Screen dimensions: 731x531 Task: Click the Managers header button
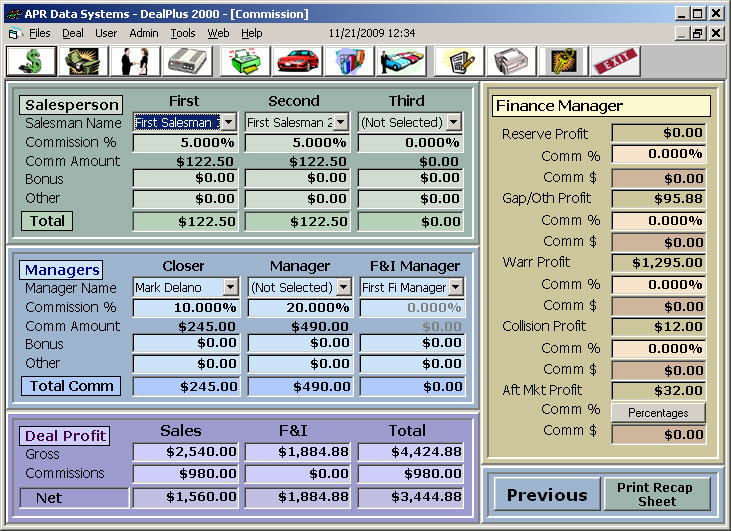[61, 270]
